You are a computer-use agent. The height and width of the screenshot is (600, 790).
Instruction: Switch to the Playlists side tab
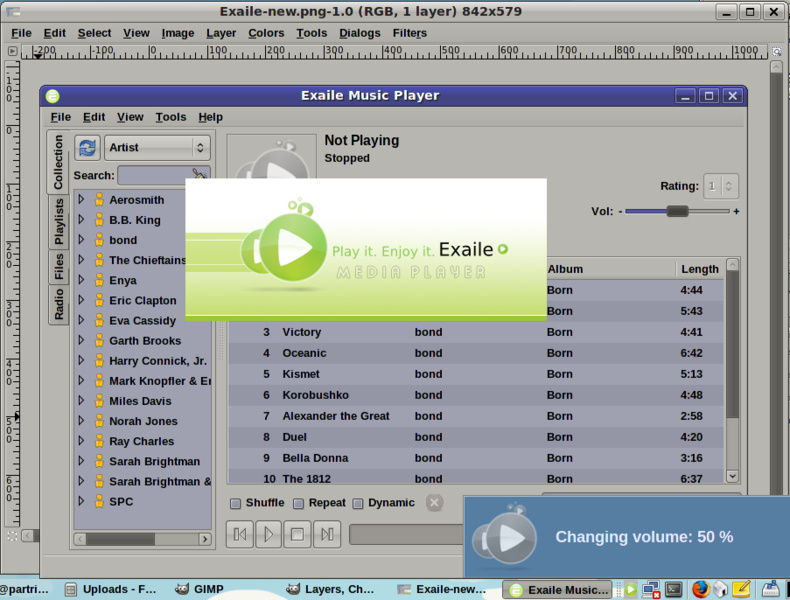[59, 221]
